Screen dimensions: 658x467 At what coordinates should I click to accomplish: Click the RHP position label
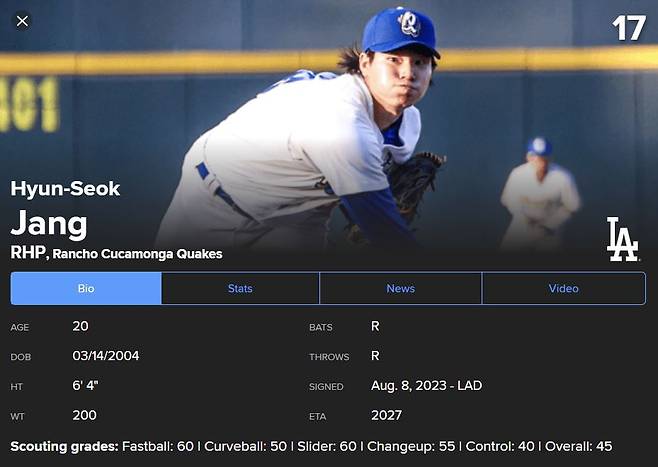pos(27,253)
